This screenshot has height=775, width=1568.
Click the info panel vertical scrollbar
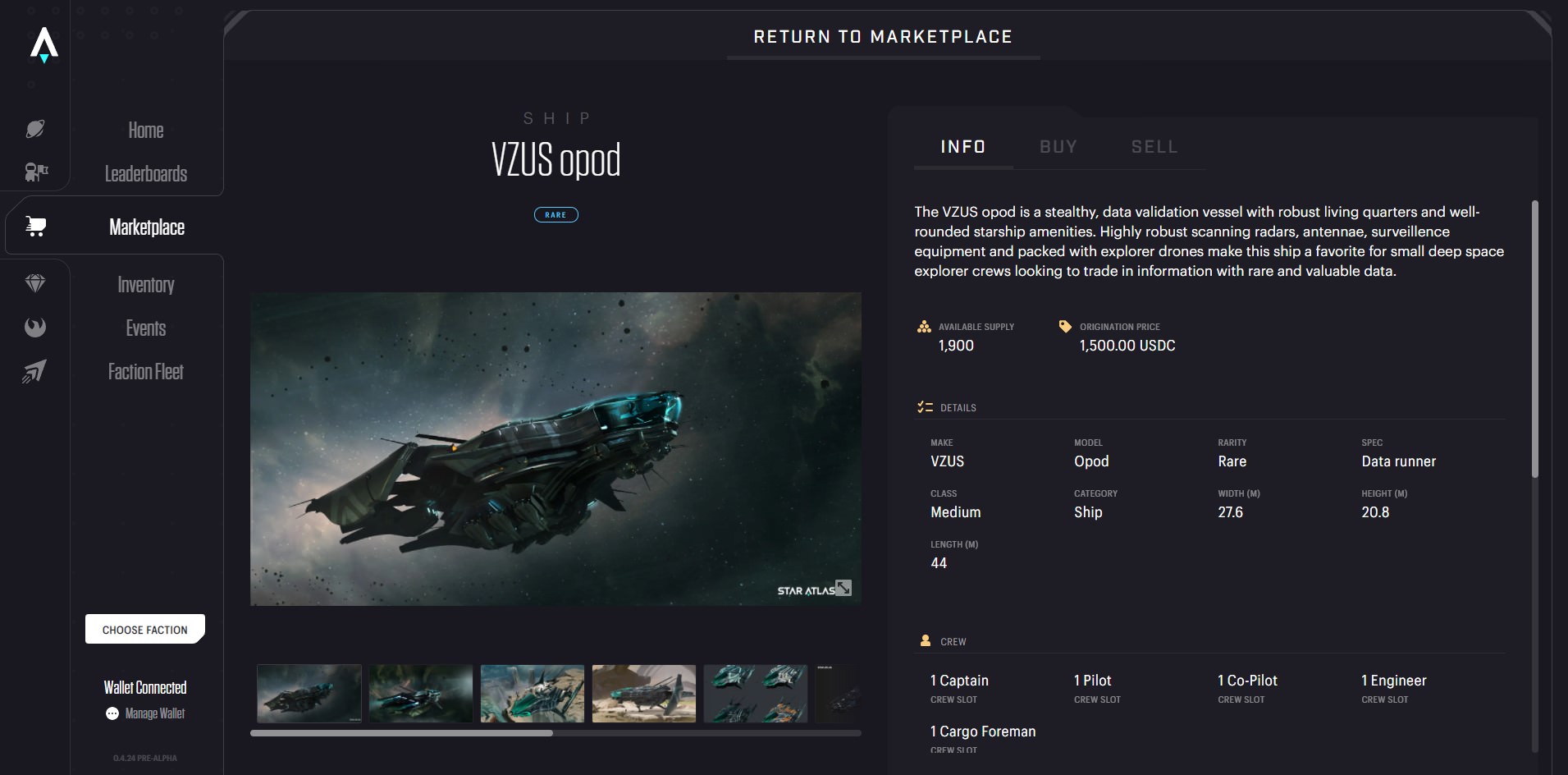tap(1534, 338)
